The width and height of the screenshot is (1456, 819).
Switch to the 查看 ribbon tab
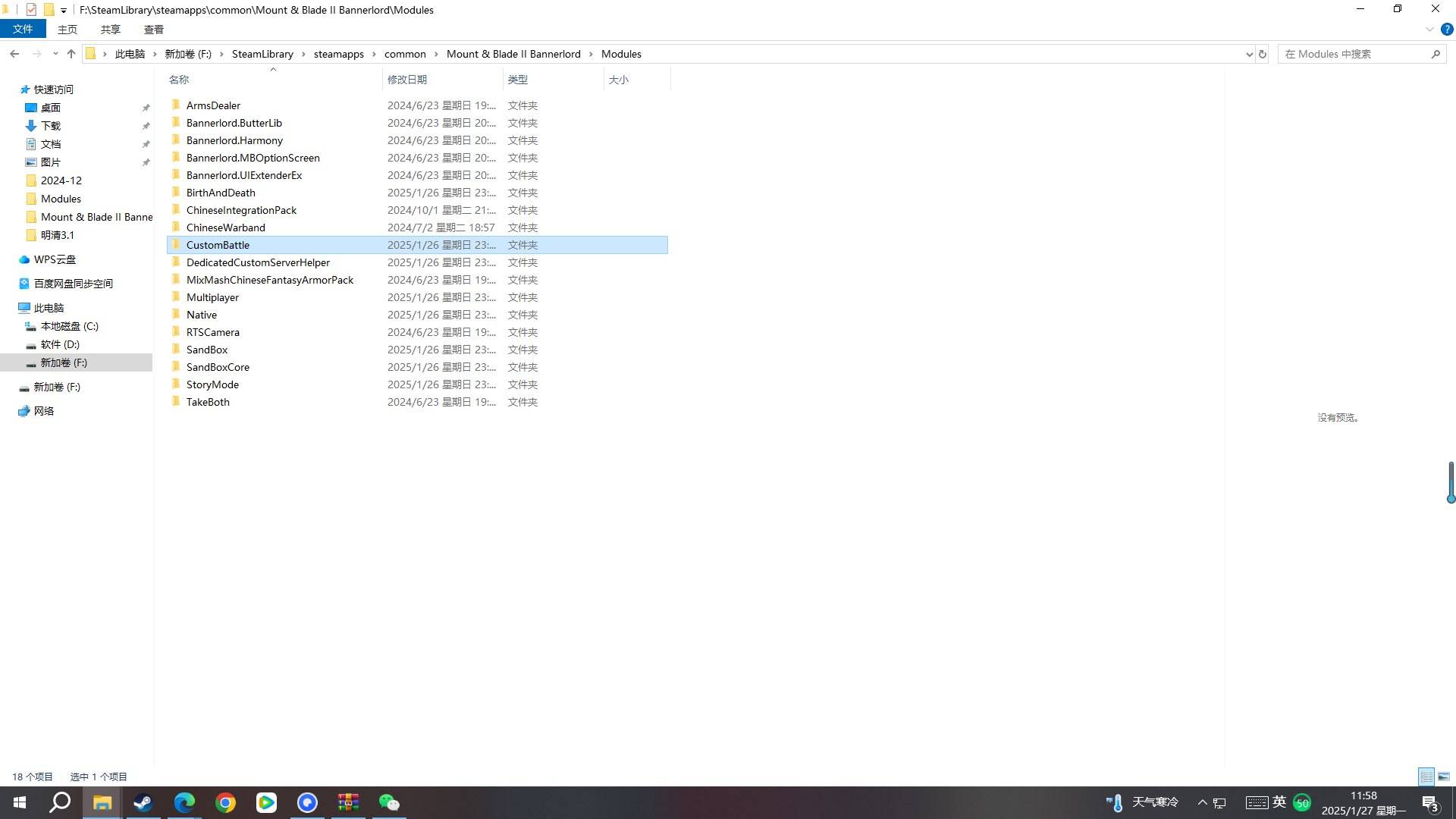(x=153, y=30)
